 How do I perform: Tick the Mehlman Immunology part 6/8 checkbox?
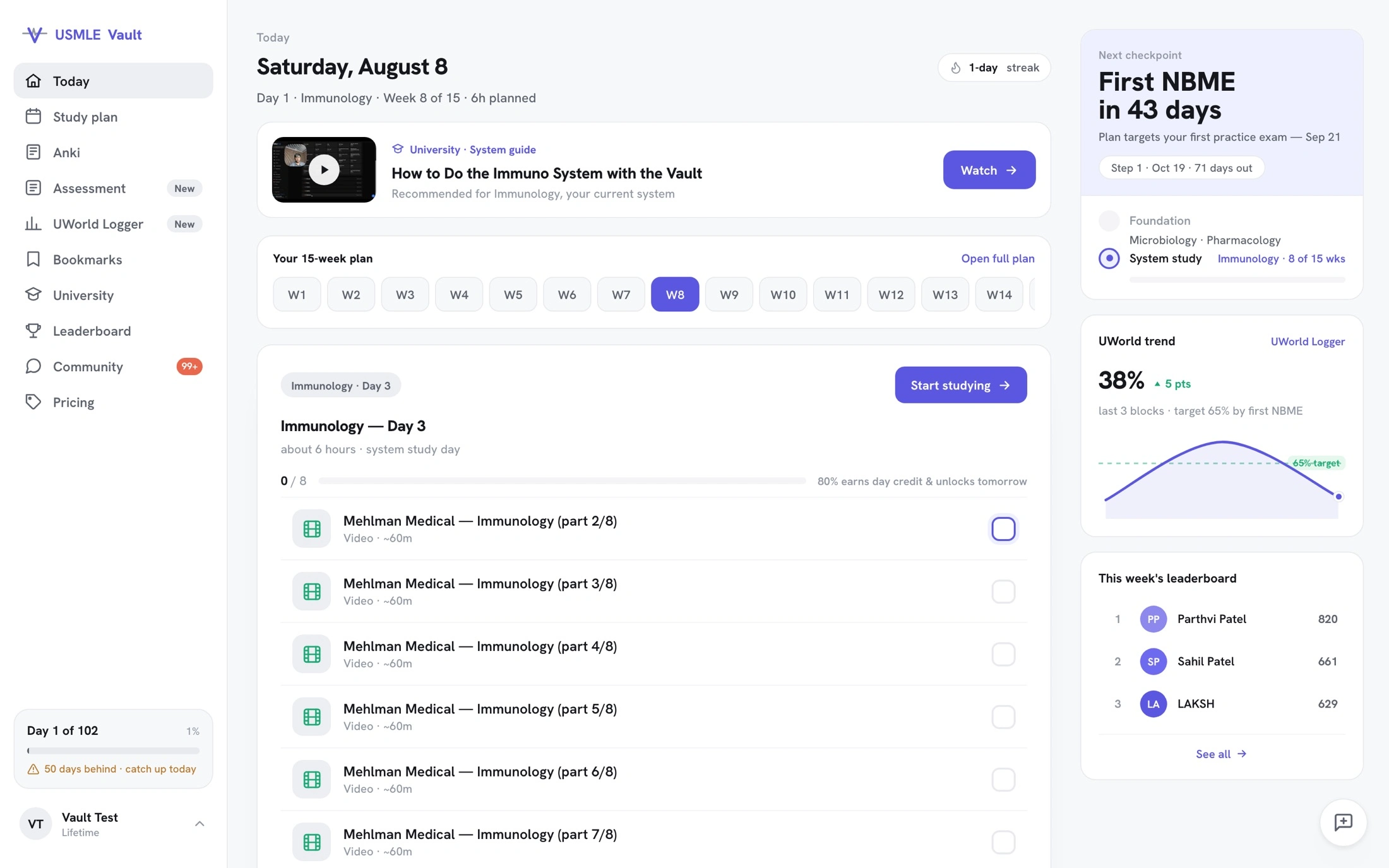pyautogui.click(x=1003, y=780)
